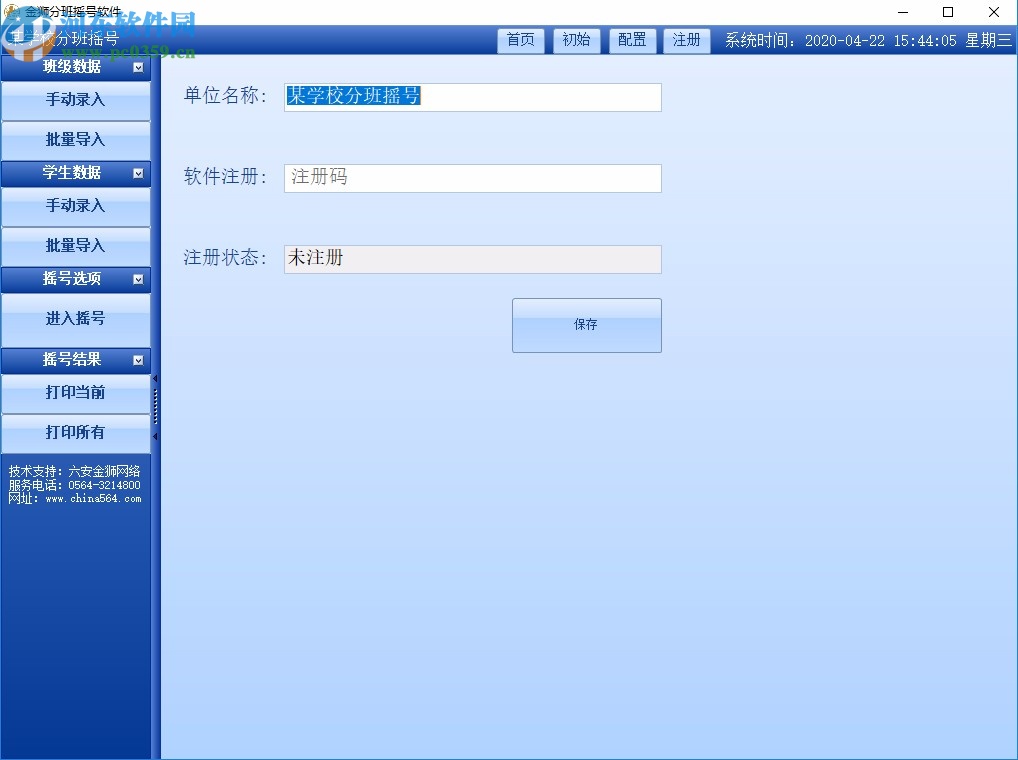The width and height of the screenshot is (1018, 760).
Task: Collapse the 学生数据 section
Action: coord(139,173)
